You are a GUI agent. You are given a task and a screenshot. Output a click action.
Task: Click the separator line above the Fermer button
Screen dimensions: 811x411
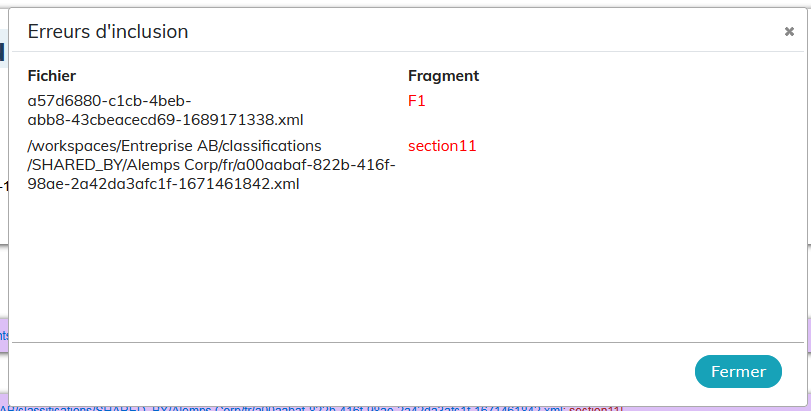(x=409, y=342)
